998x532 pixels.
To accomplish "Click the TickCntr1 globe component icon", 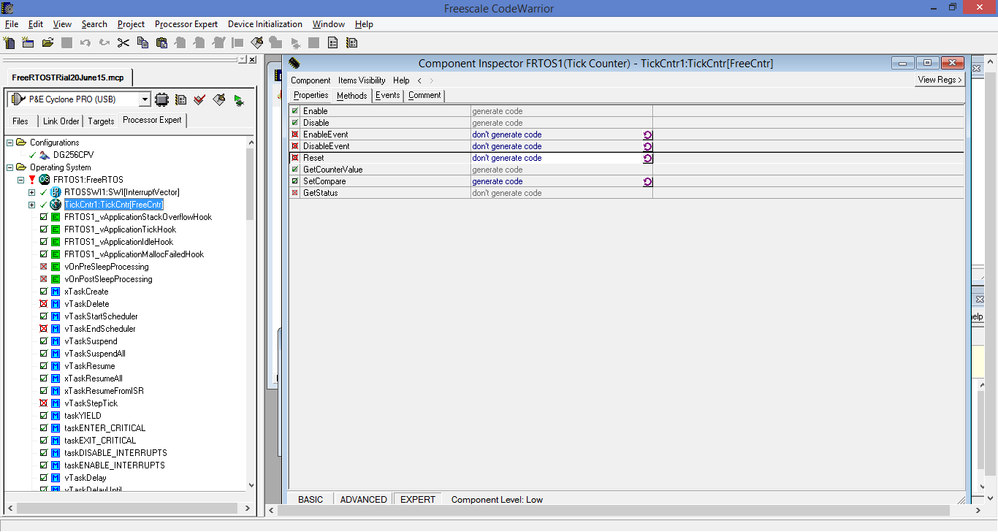I will pyautogui.click(x=55, y=204).
